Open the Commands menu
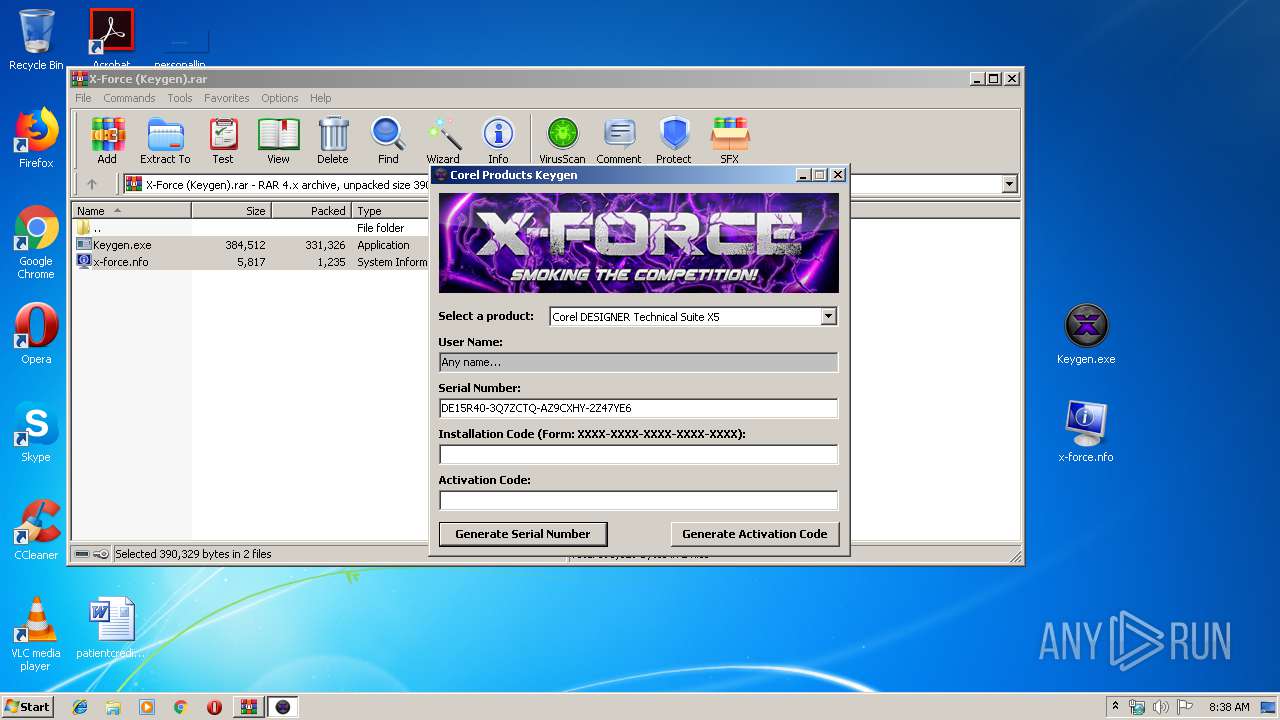Viewport: 1280px width, 720px height. click(129, 98)
